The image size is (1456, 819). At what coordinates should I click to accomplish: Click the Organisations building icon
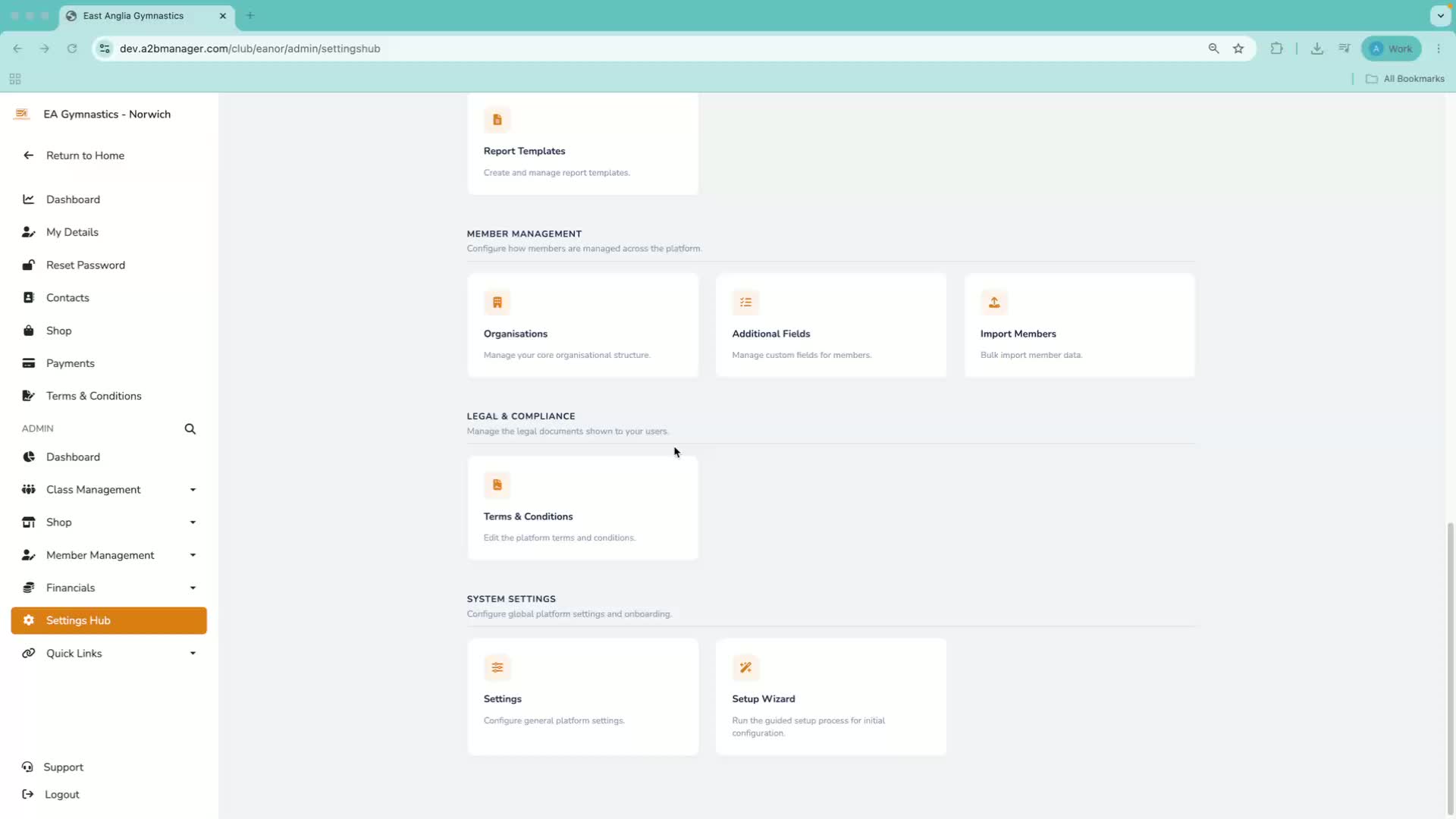497,303
